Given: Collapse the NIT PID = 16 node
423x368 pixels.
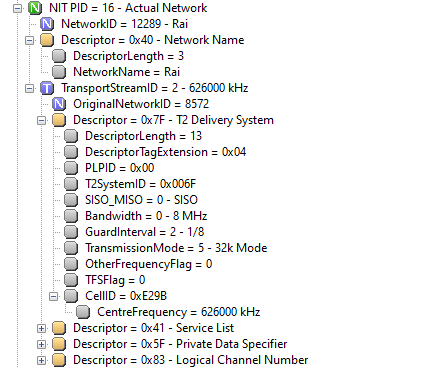Looking at the screenshot, I should pyautogui.click(x=17, y=8).
